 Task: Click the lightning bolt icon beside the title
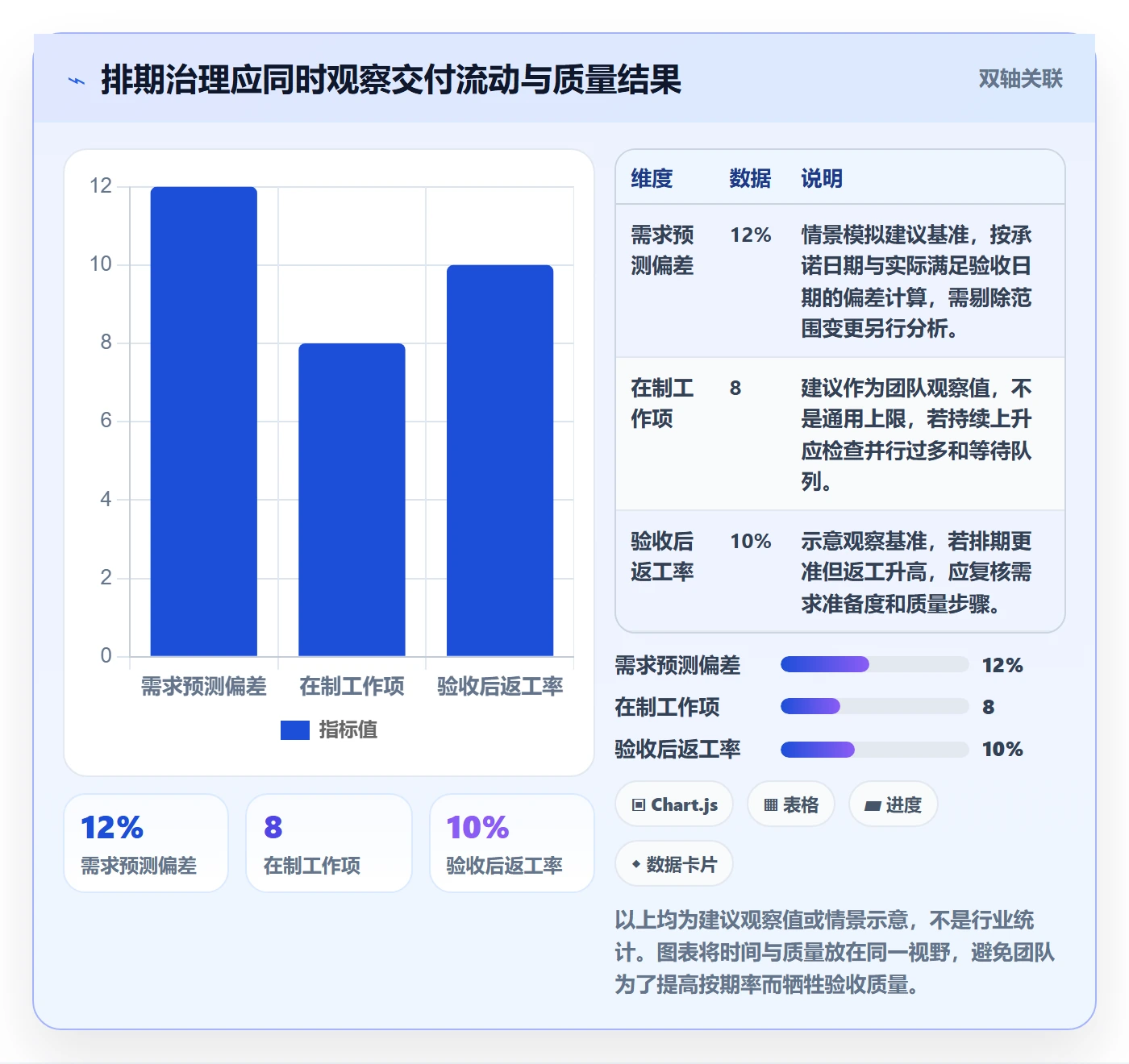click(x=77, y=81)
